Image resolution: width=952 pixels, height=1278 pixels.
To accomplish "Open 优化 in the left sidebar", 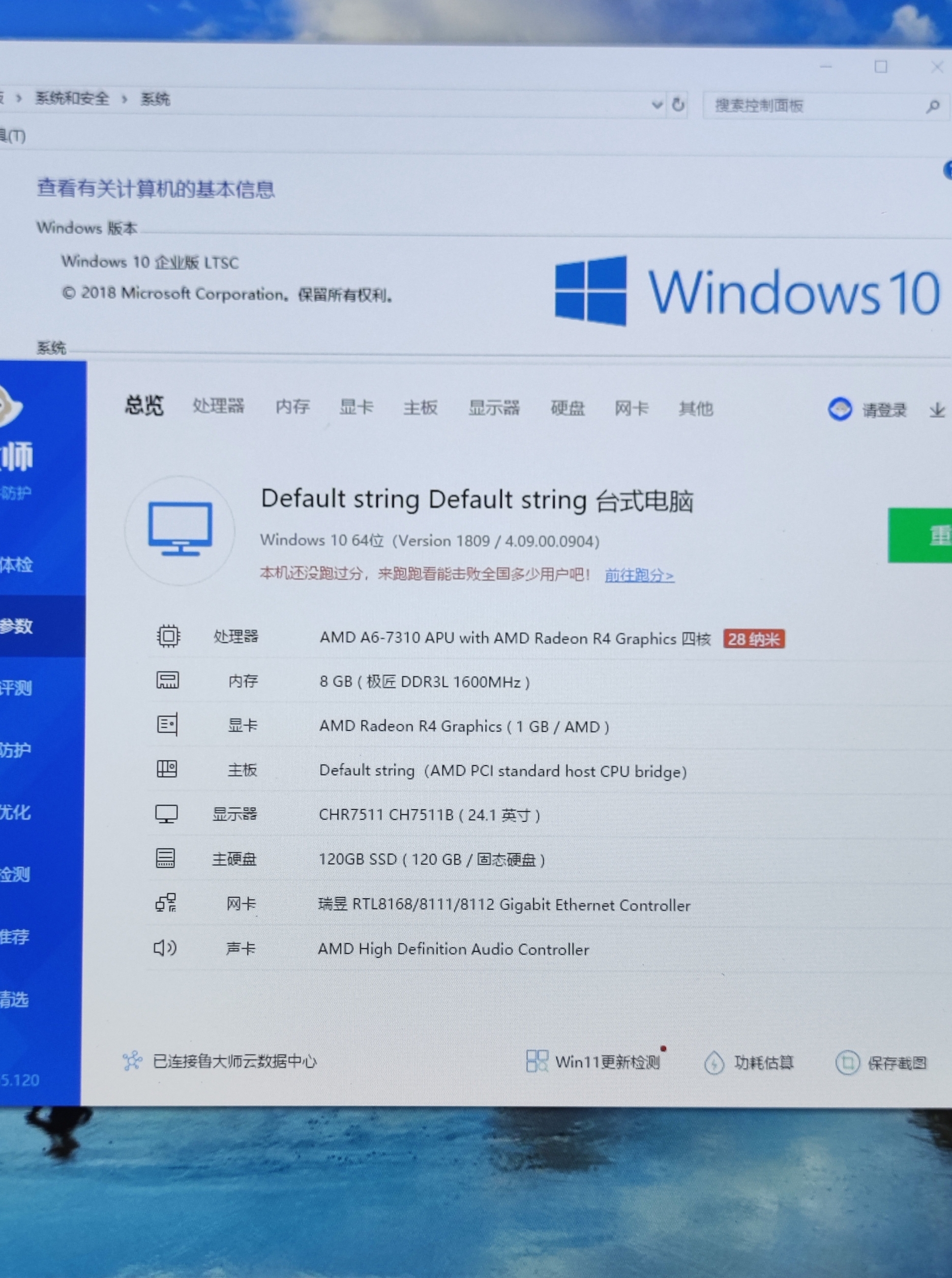I will click(16, 812).
